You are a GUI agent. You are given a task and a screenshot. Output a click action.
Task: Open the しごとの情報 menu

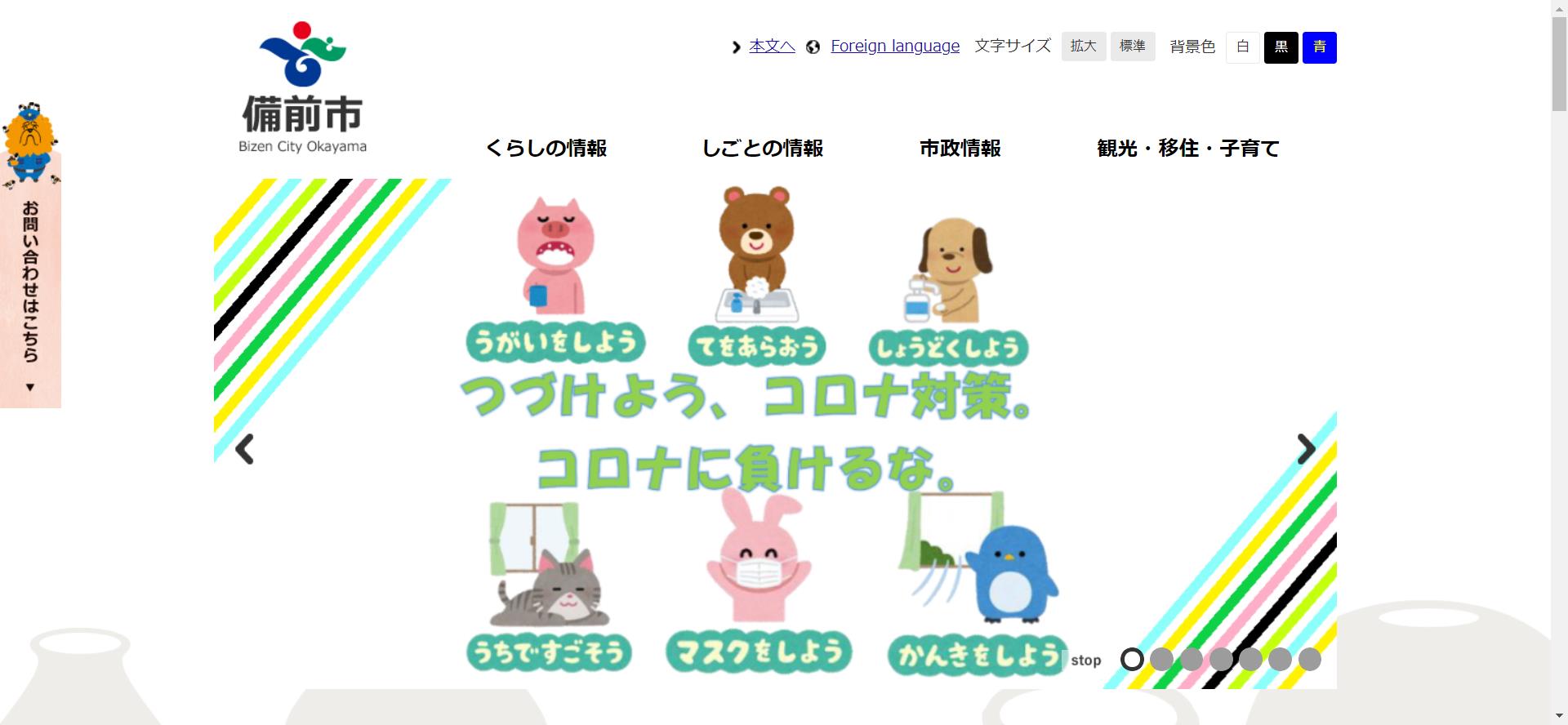coord(763,149)
